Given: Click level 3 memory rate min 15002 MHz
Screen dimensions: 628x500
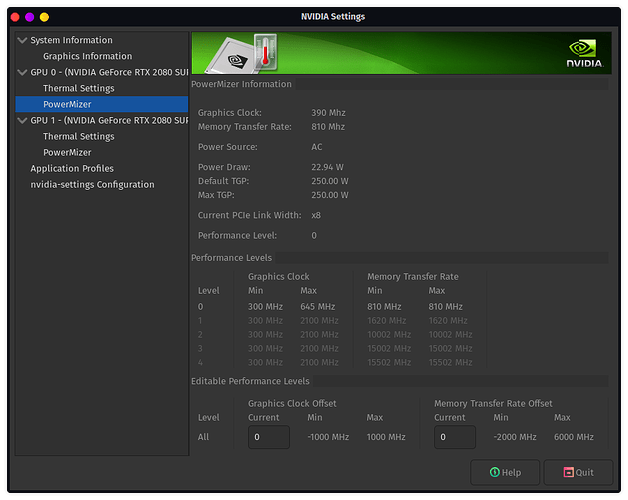Looking at the screenshot, I should (x=389, y=348).
